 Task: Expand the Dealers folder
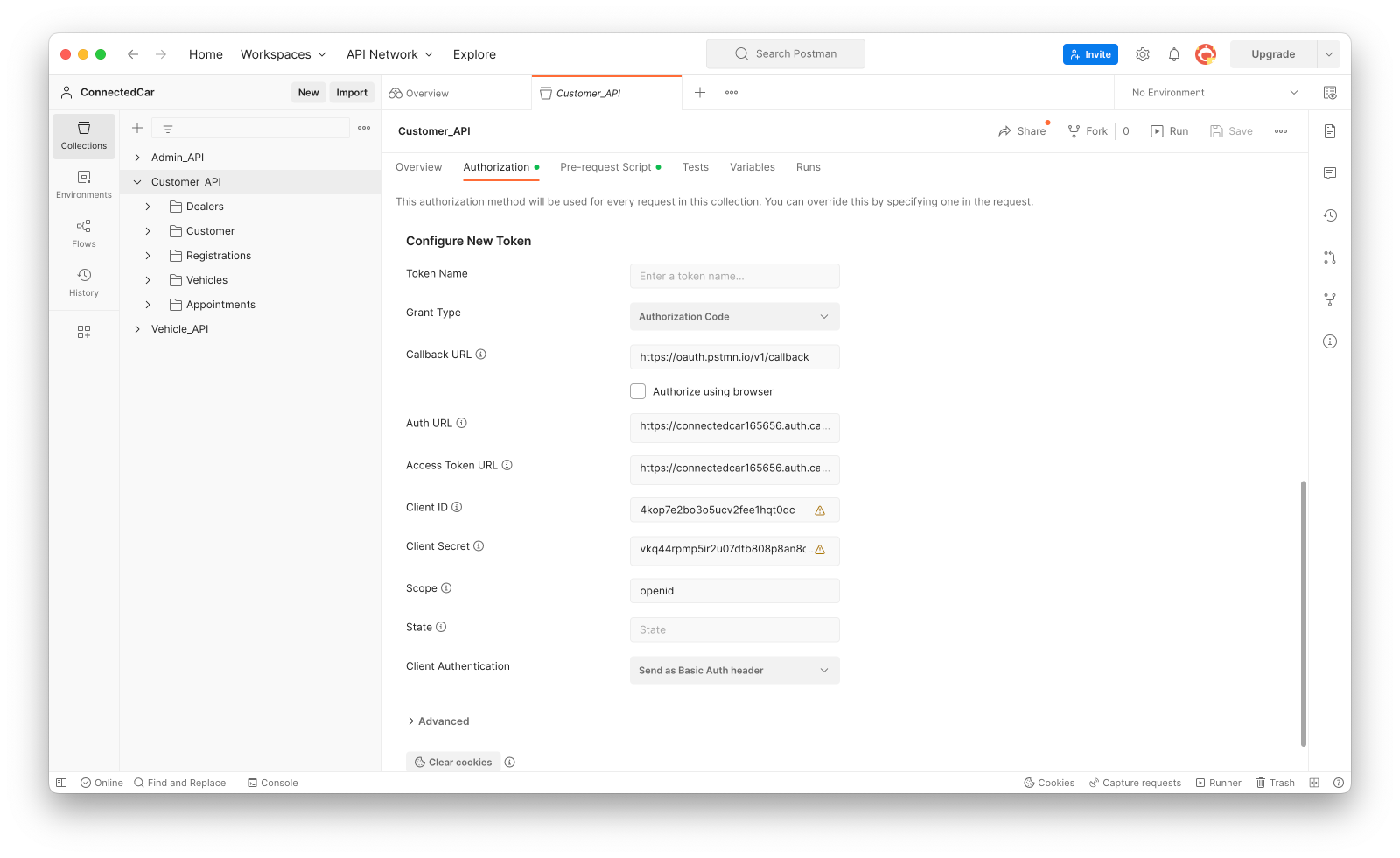click(148, 207)
